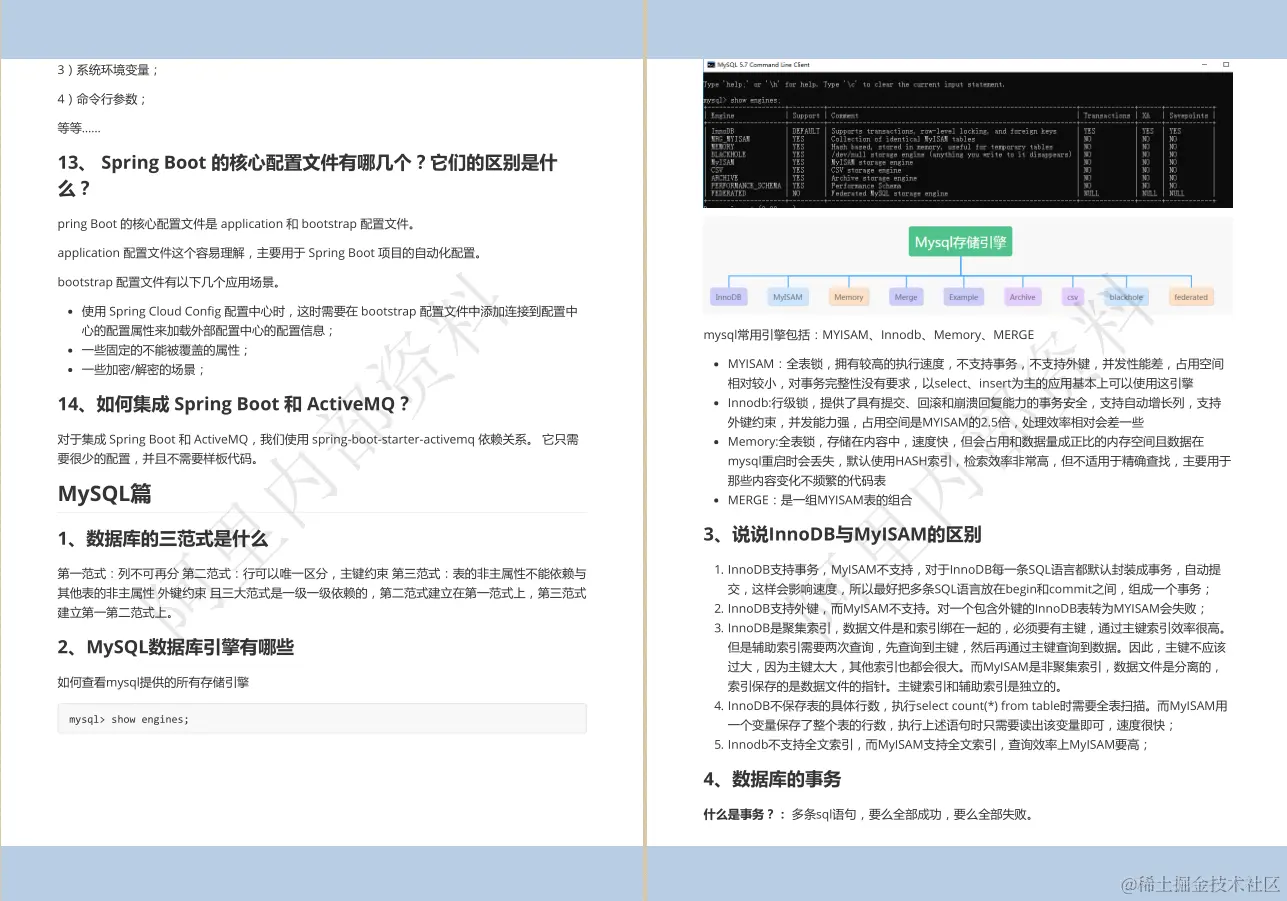This screenshot has height=901, width=1287.
Task: Select the MyISAM node in the storage engine diagram
Action: 790,296
